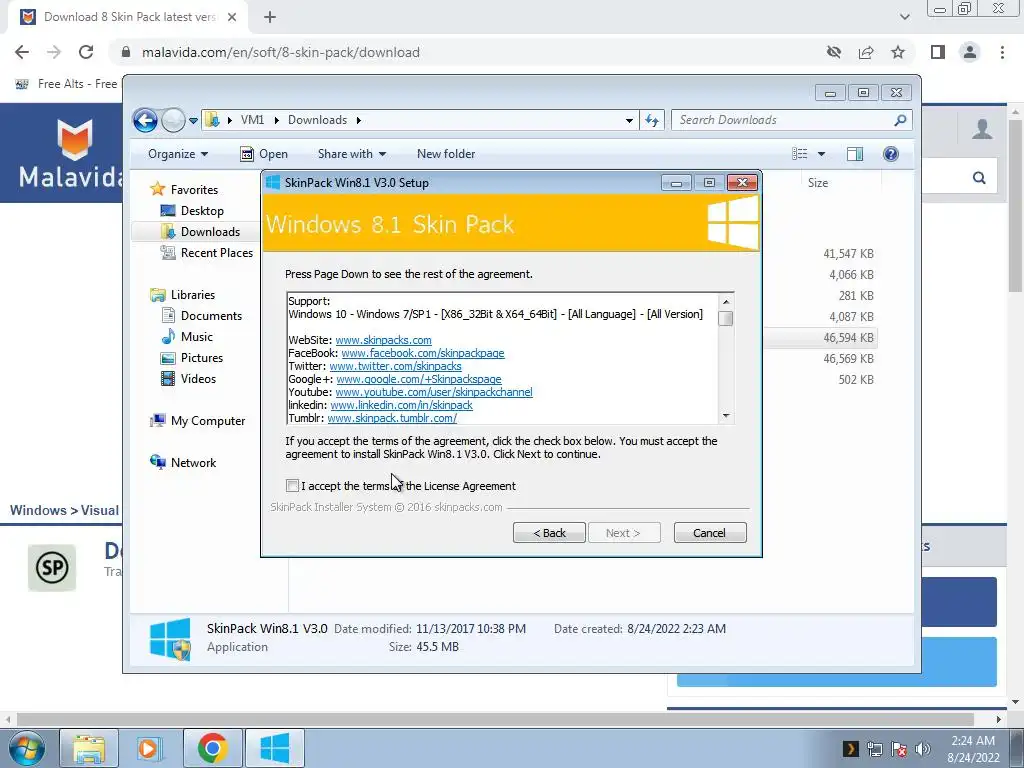Open the view options dropdown arrow

(x=822, y=154)
